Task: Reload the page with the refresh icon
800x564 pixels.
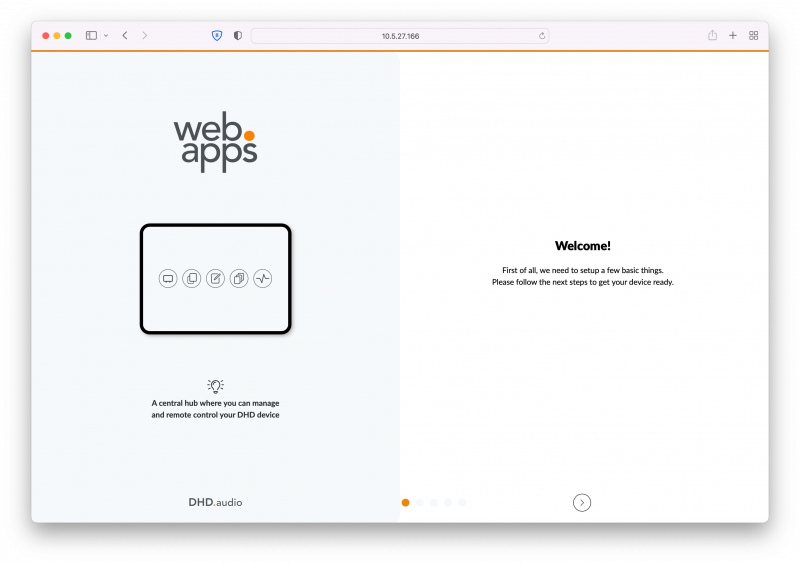Action: 542,36
